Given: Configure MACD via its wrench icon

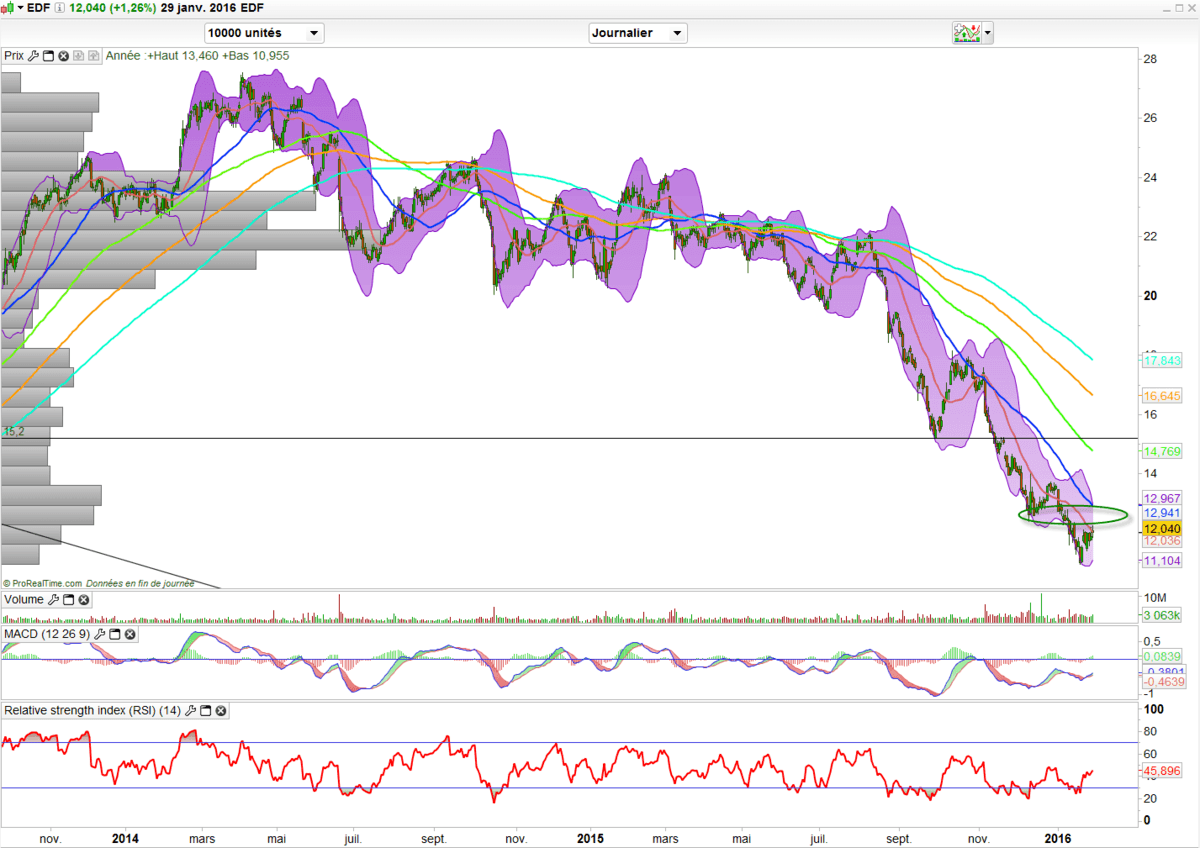Looking at the screenshot, I should click(x=100, y=634).
